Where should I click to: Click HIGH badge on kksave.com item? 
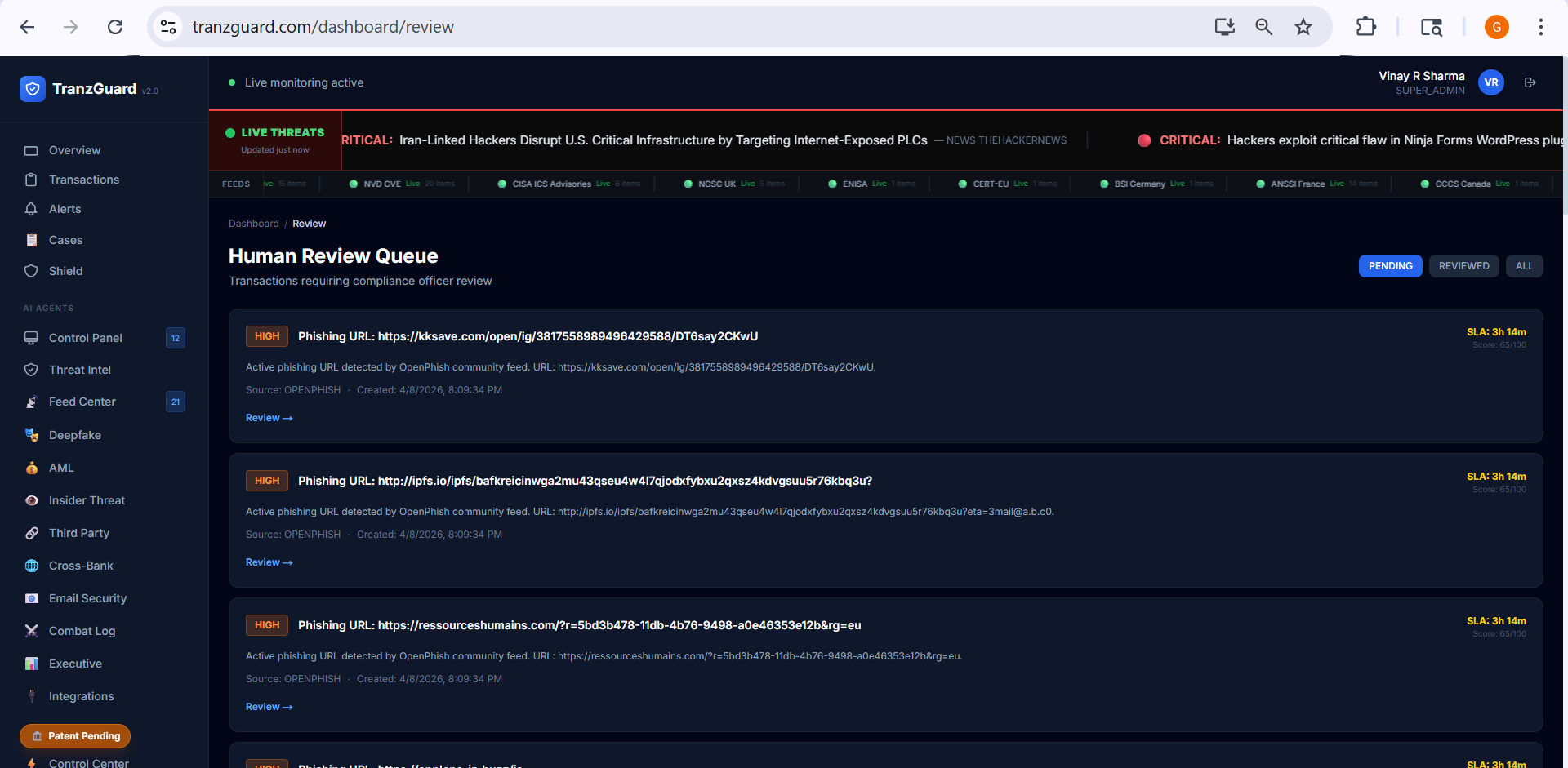(267, 336)
